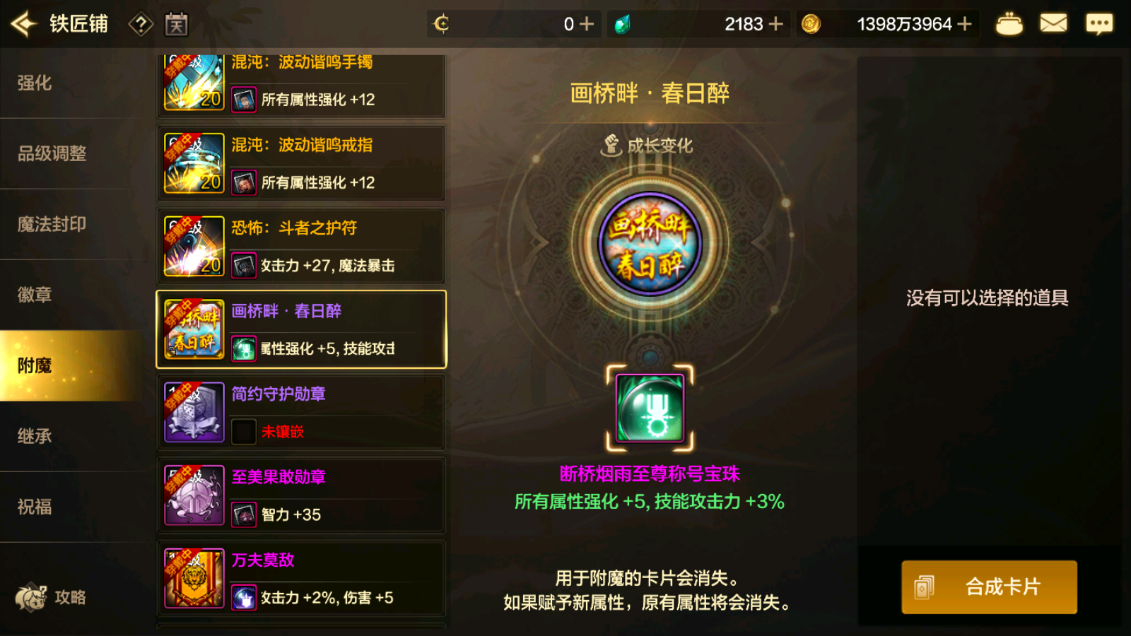Select 恐怖：斗者之护符 in equipment list
The width and height of the screenshot is (1131, 636).
tap(302, 247)
